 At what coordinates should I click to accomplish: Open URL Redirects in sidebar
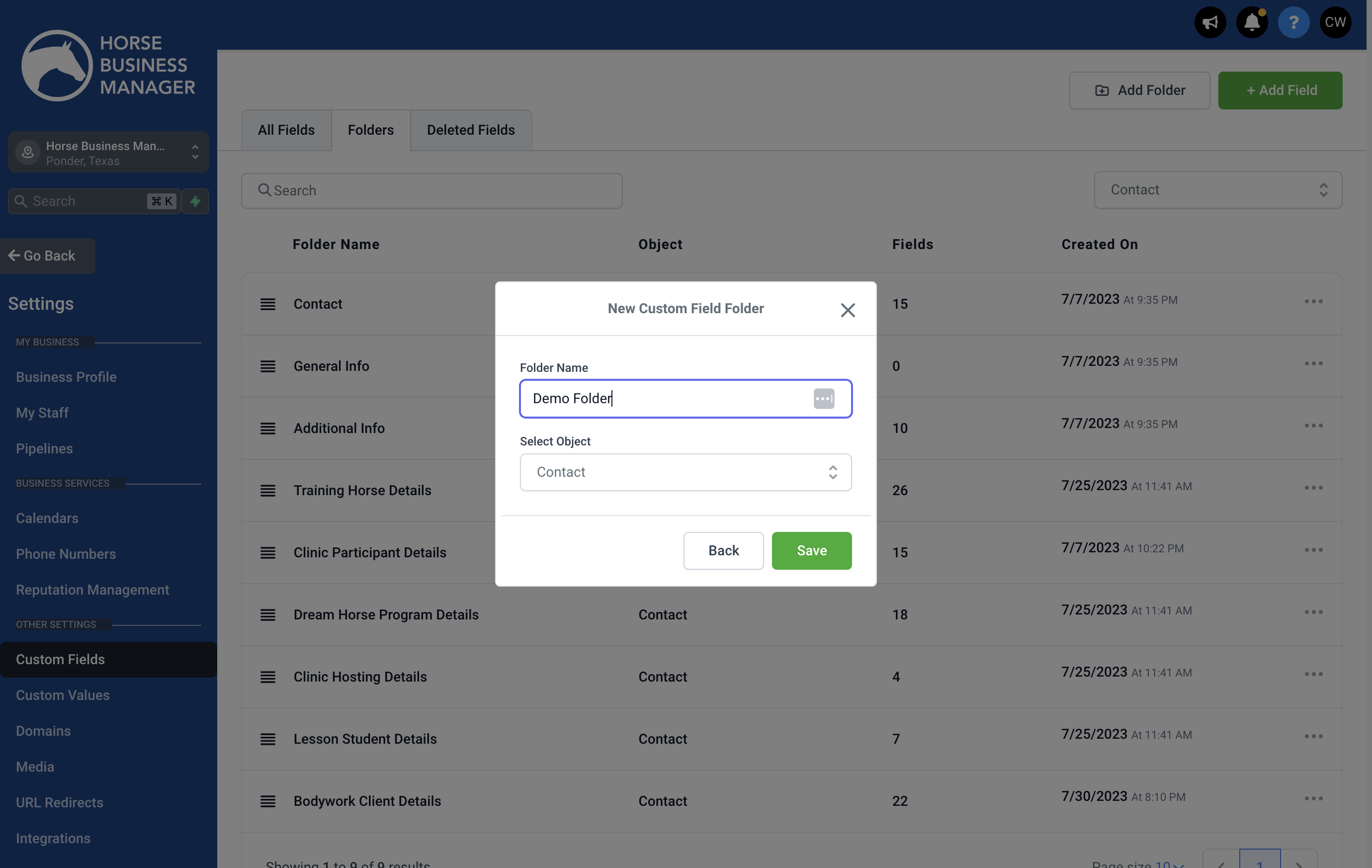pyautogui.click(x=60, y=803)
